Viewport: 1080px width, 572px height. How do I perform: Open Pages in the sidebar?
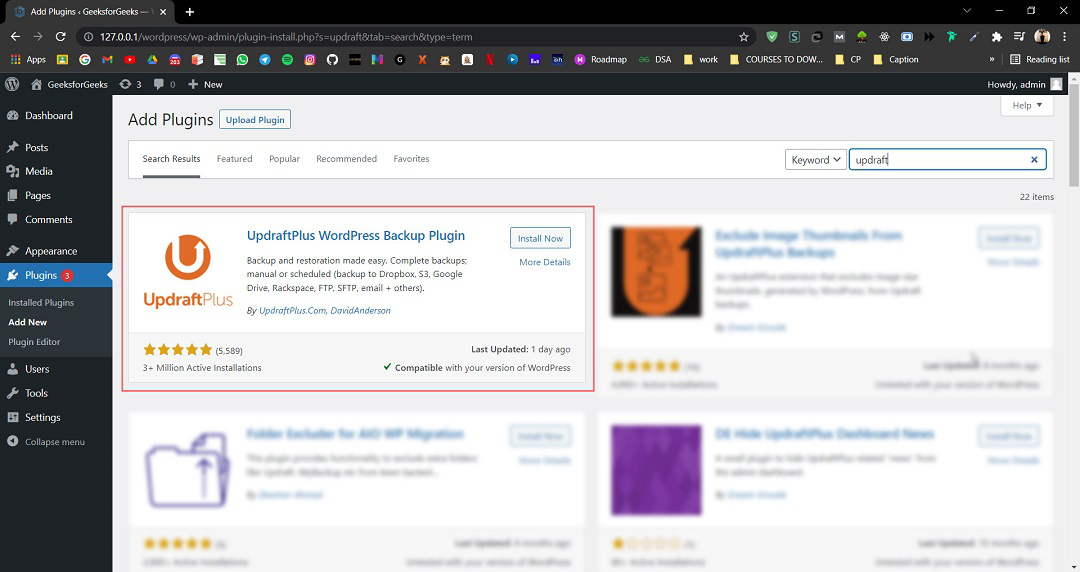[x=56, y=196]
